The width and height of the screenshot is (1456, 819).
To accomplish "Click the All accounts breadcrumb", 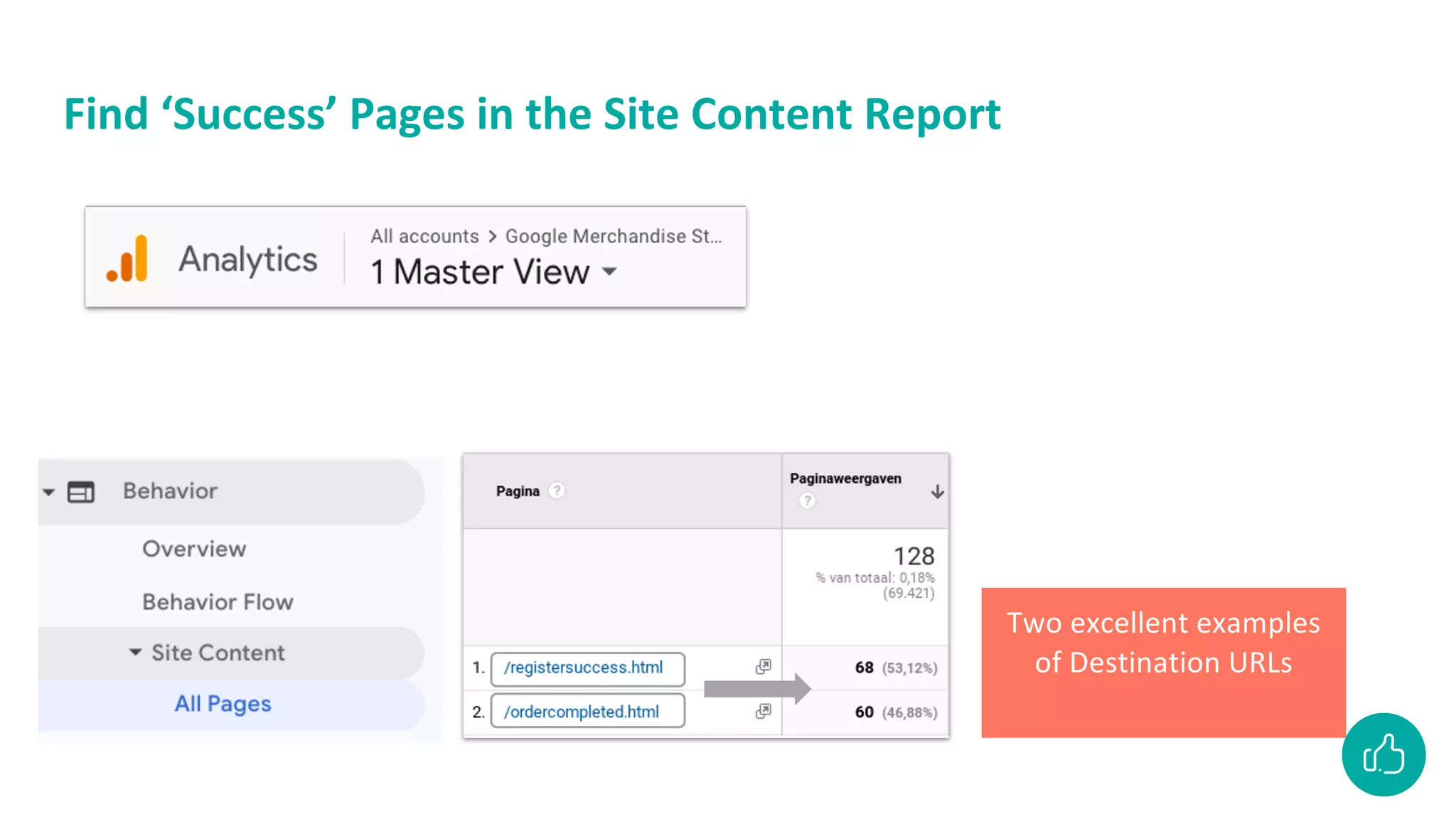I will pos(424,235).
